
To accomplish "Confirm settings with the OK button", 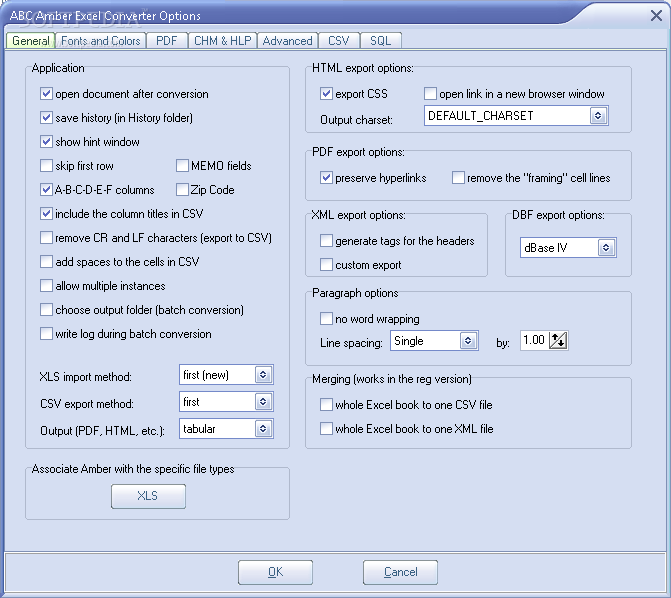I will [275, 572].
